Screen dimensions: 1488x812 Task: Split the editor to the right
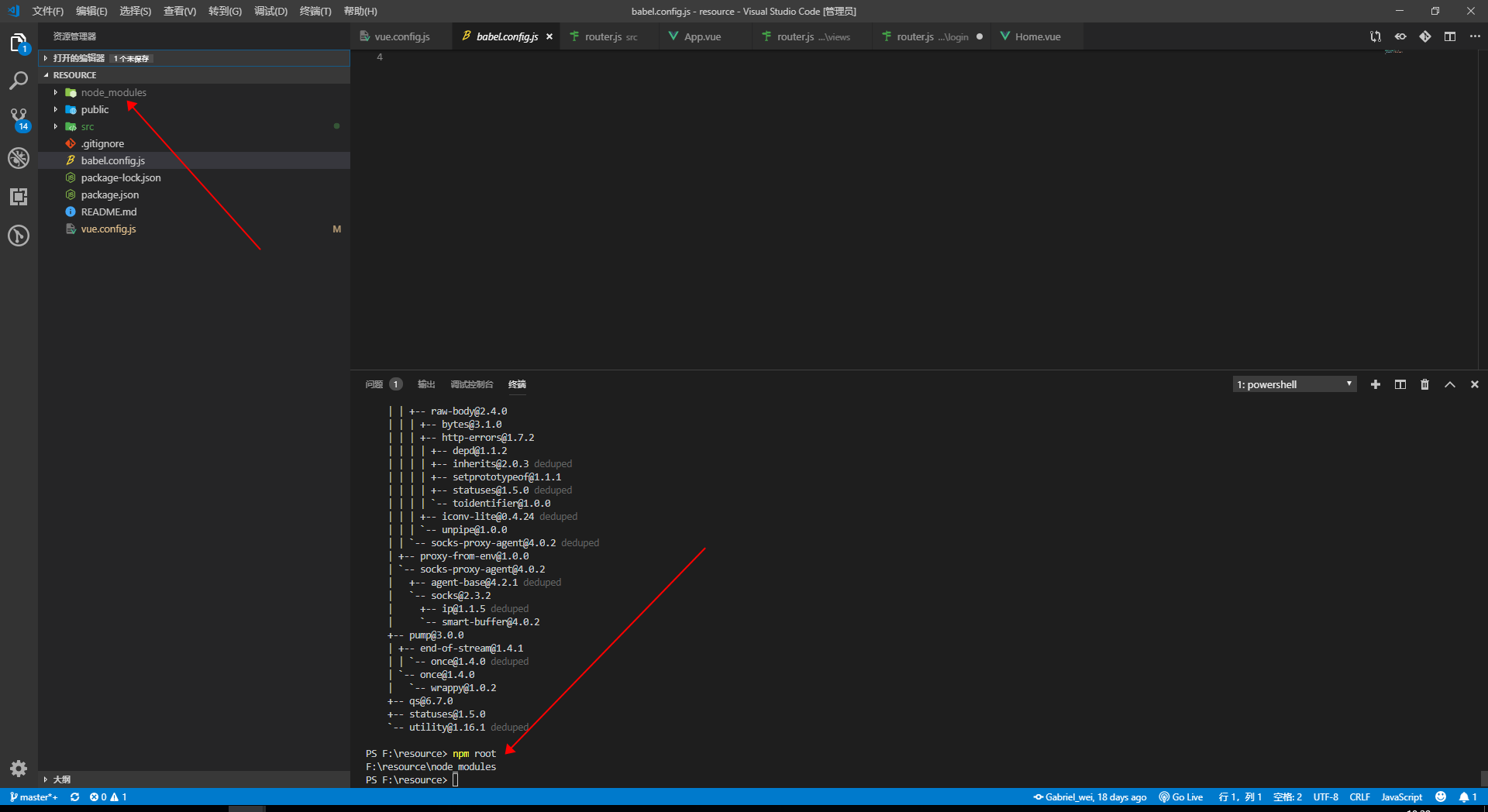coord(1450,36)
